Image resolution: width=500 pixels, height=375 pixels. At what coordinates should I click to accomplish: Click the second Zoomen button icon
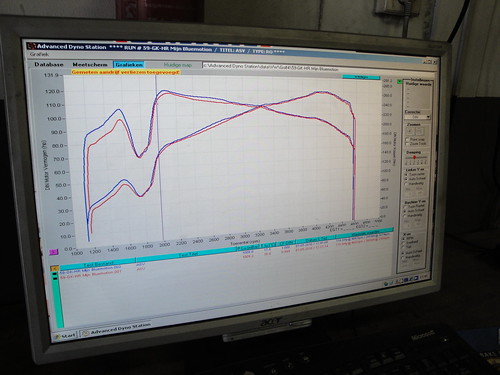click(420, 131)
